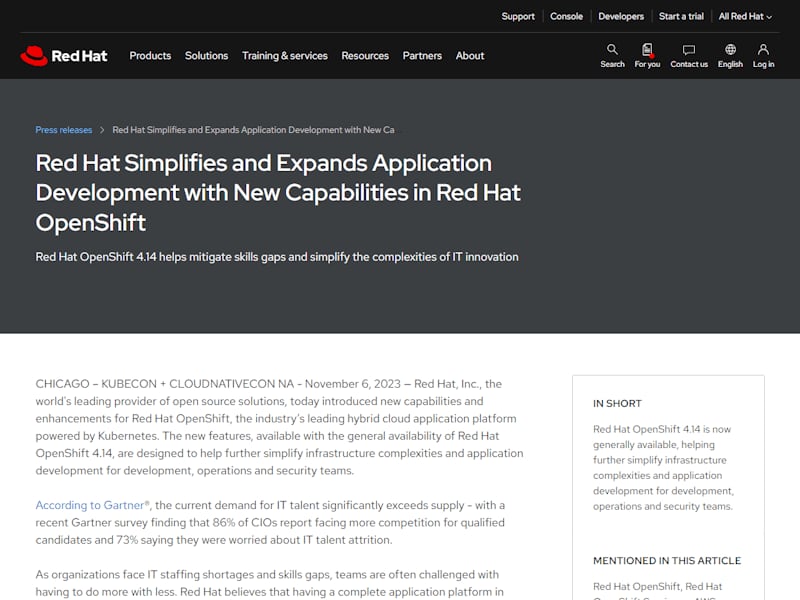800x600 pixels.
Task: Click the Log in user icon
Action: [763, 50]
